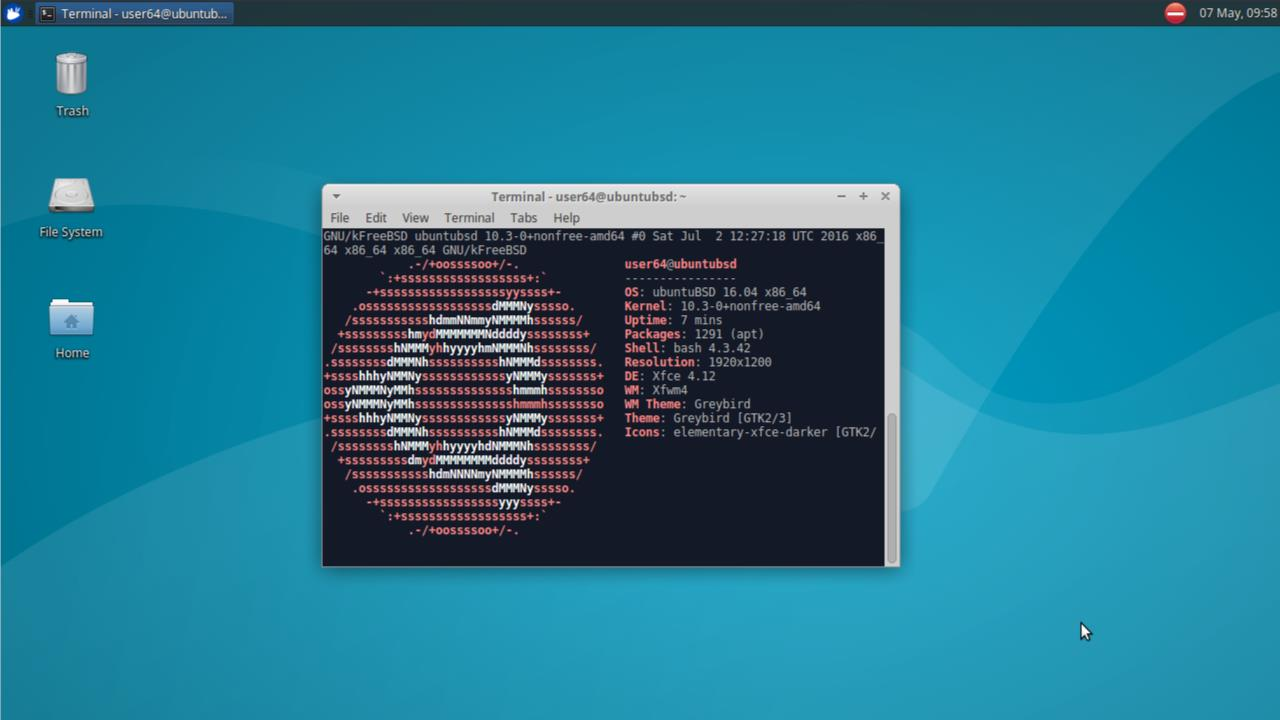Open the File menu in Terminal
Screen dimensions: 1280x720
[340, 218]
